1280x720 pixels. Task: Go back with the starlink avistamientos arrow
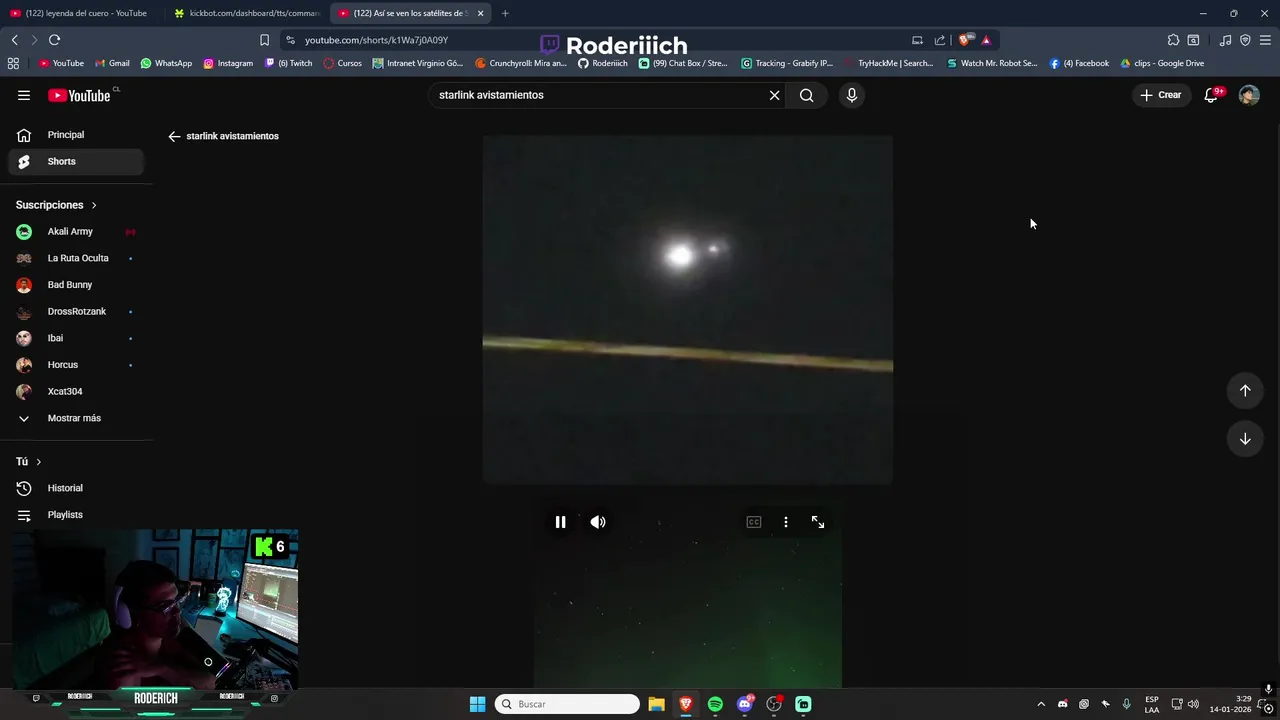click(174, 136)
